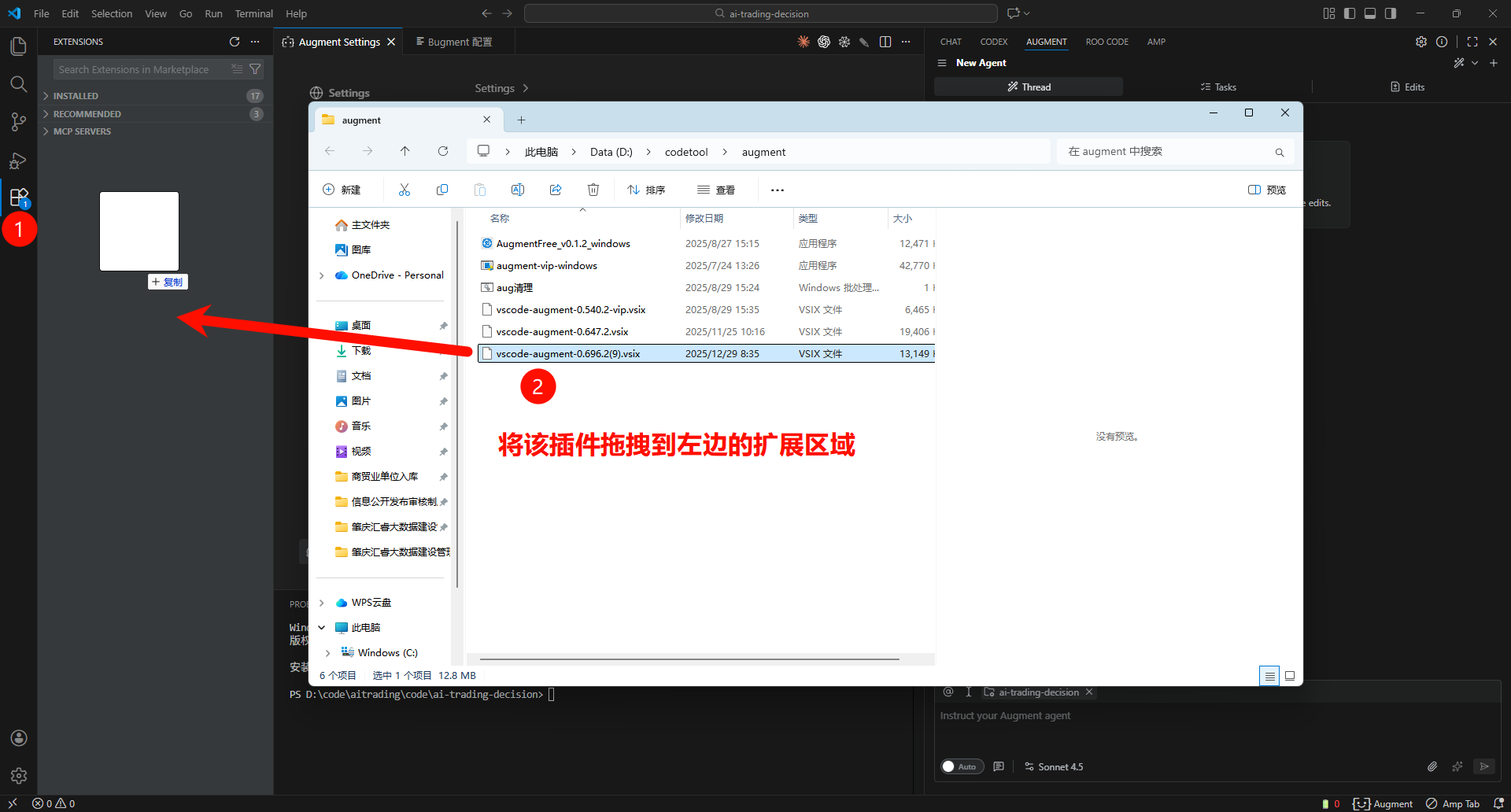Toggle the Auto switch in Augment input
Screen dimensions: 1511x812
coord(962,766)
